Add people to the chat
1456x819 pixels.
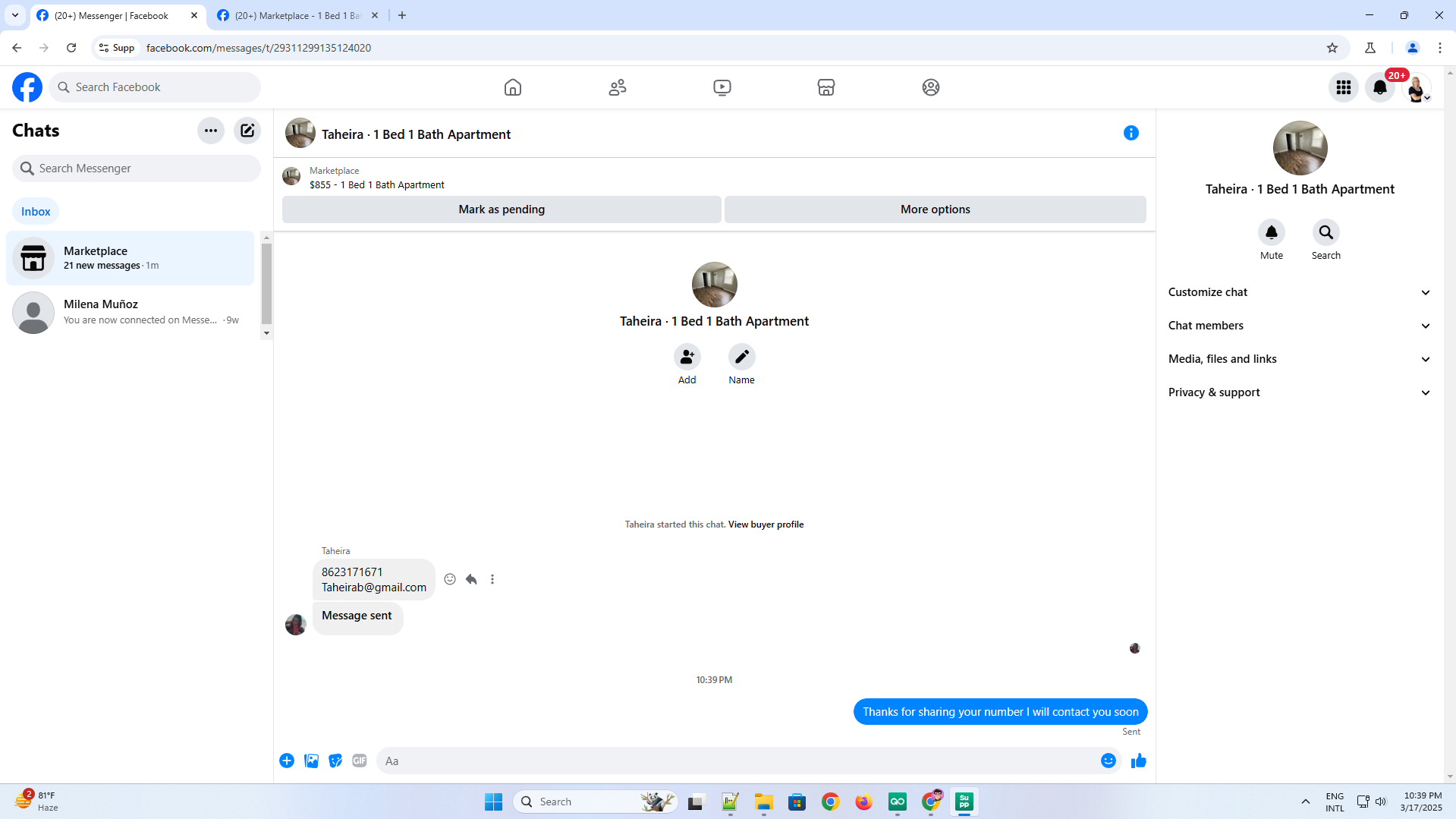click(687, 357)
